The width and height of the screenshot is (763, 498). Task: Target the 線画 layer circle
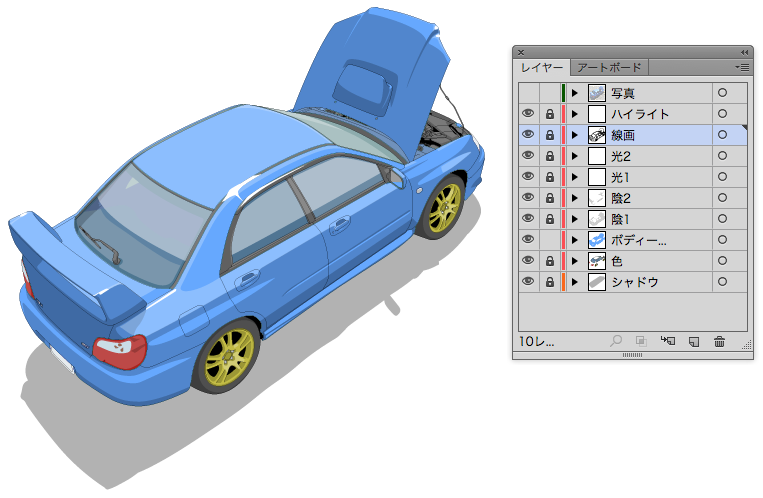[722, 134]
